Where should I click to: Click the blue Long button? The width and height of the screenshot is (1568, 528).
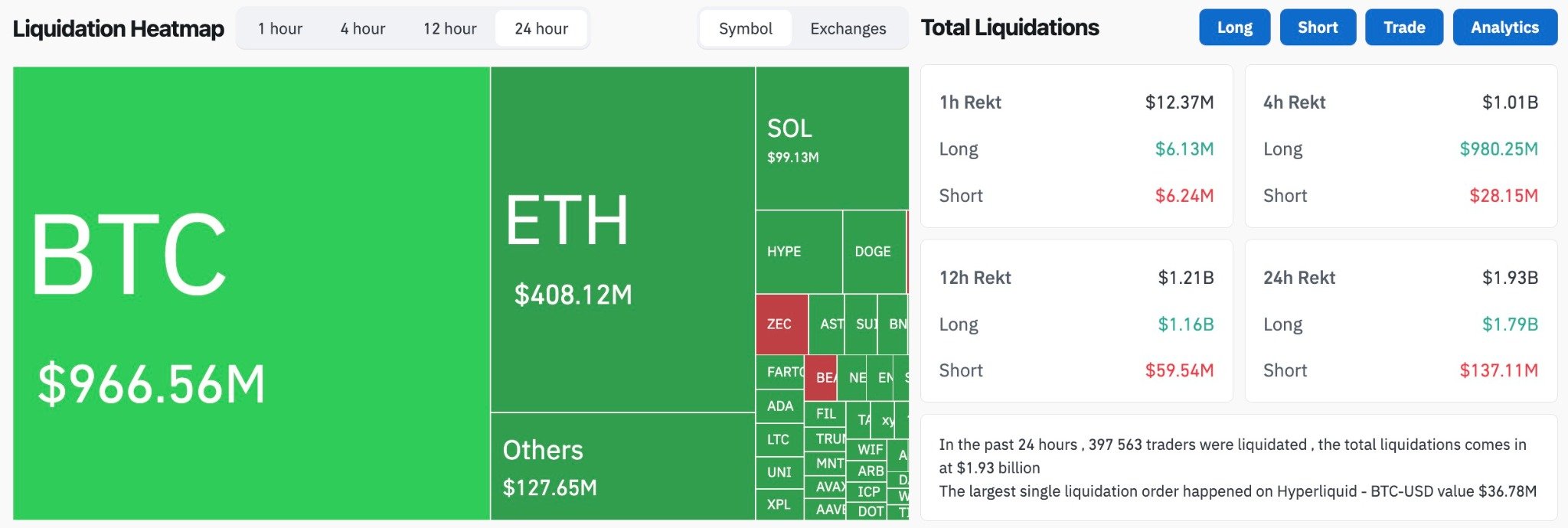tap(1234, 28)
